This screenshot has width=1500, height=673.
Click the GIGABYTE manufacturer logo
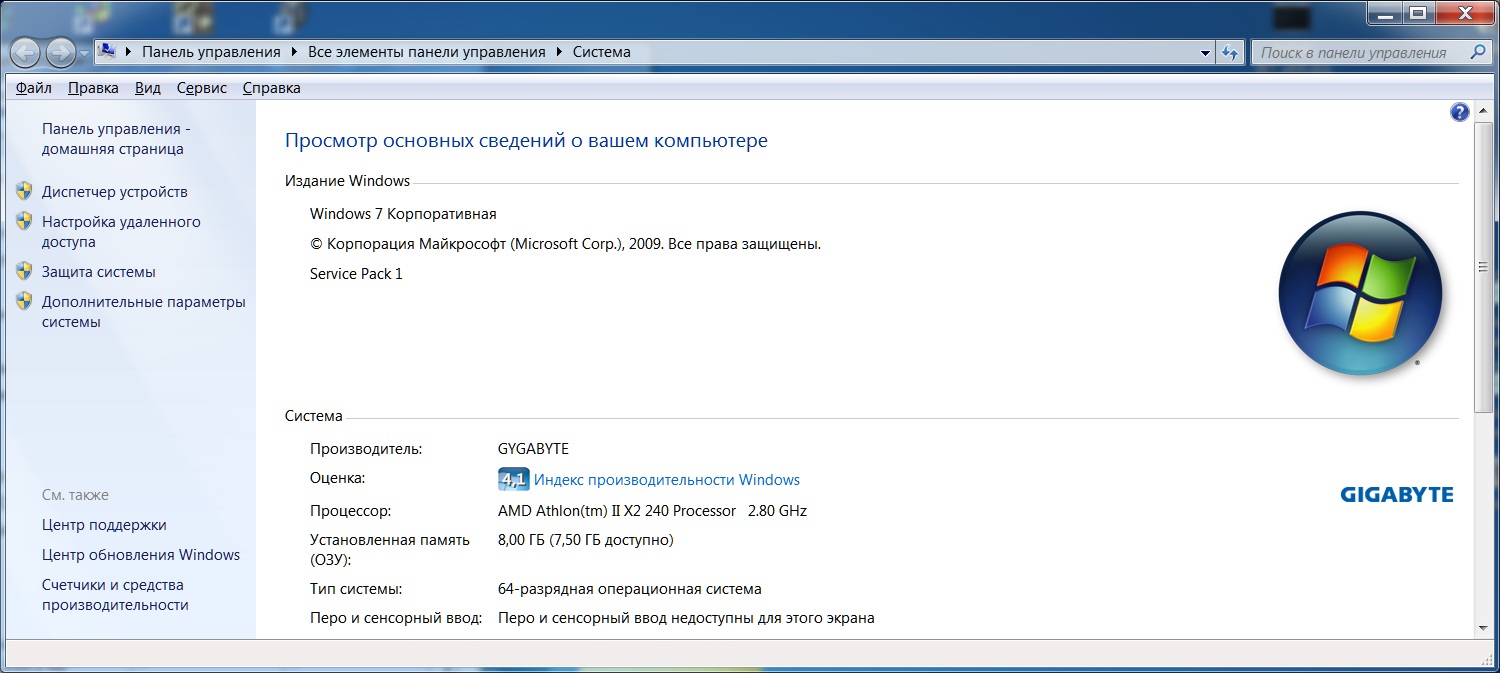pyautogui.click(x=1397, y=494)
